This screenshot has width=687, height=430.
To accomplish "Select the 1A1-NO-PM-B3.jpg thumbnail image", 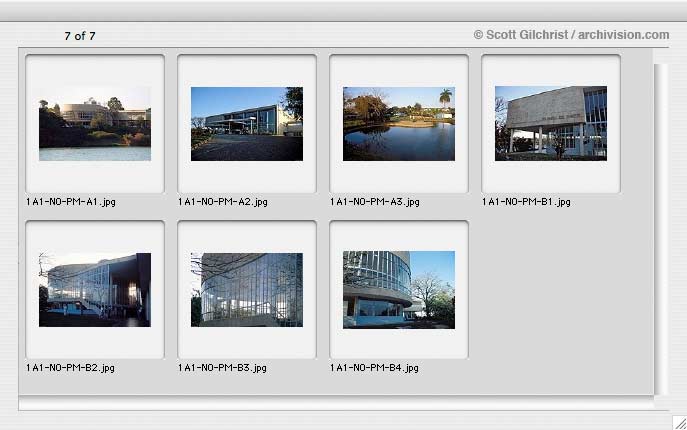I will click(x=247, y=290).
